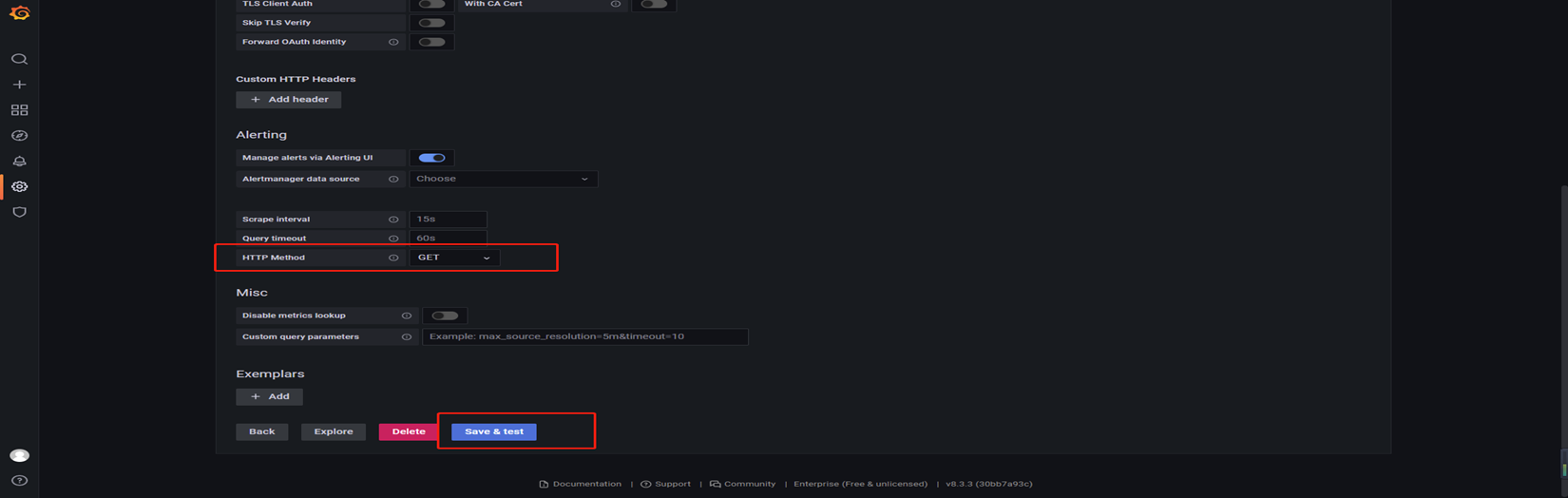Click the Add header button
Screen dimensions: 1568x498
point(289,99)
